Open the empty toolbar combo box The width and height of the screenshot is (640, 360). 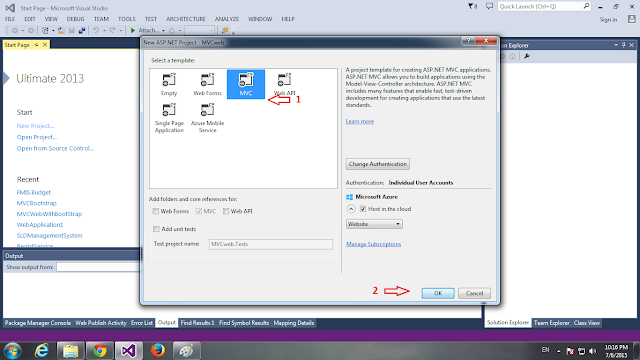click(199, 31)
